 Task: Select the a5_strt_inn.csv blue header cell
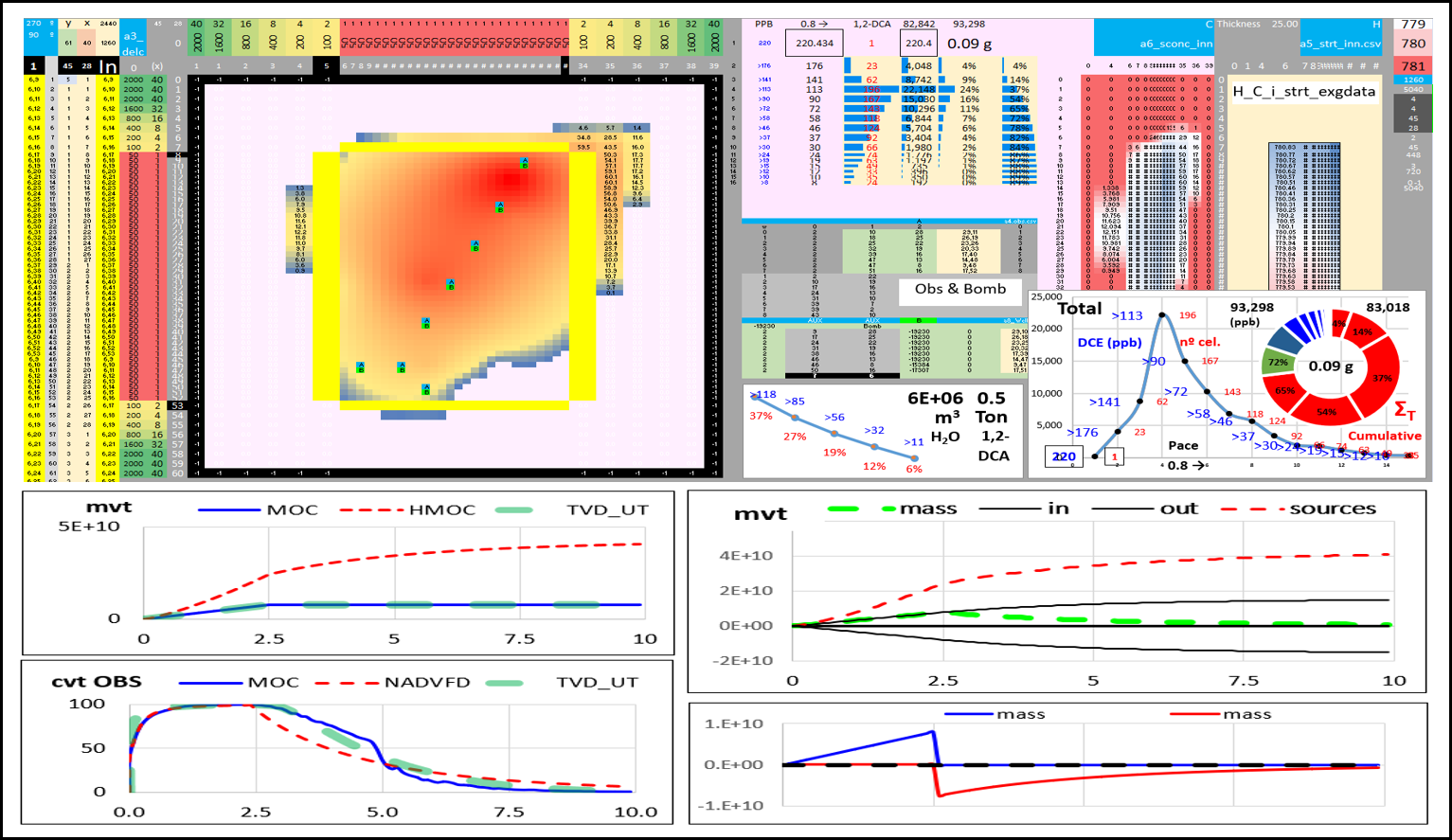point(1339,44)
